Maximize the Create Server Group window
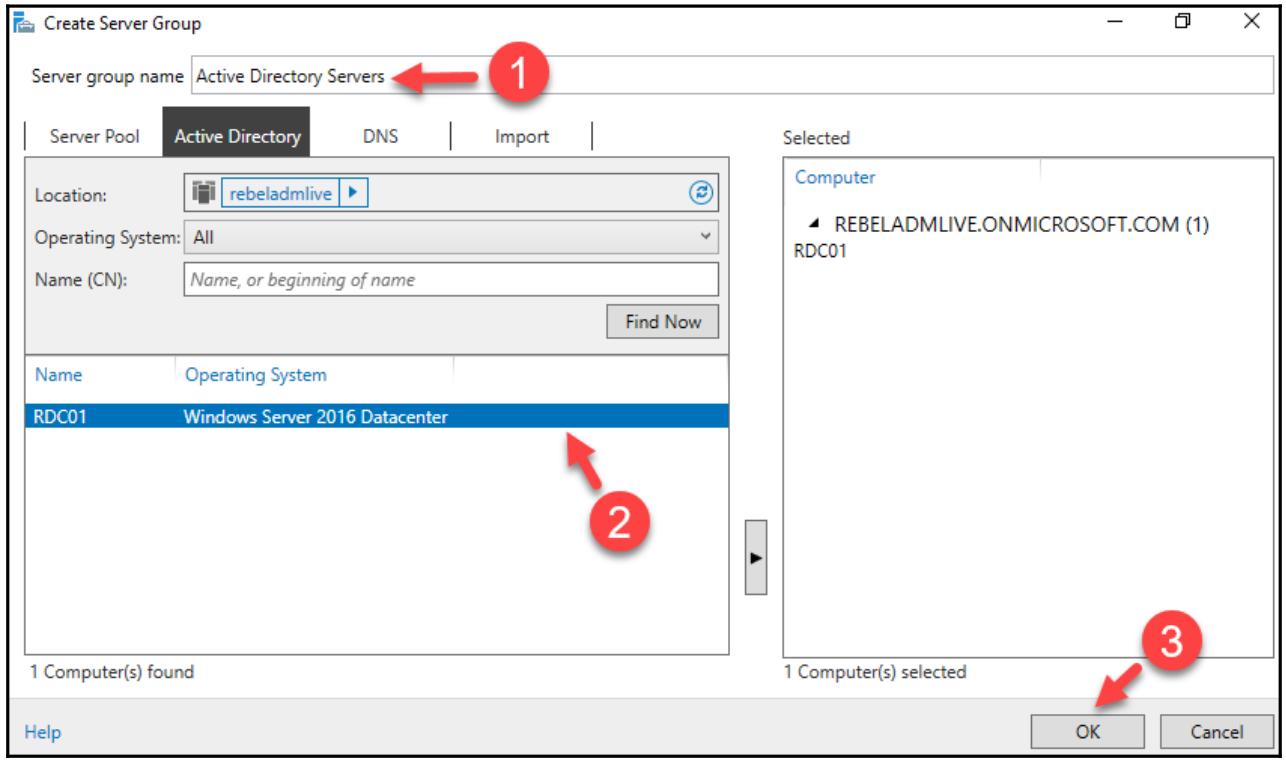1286x761 pixels. pos(1183,21)
